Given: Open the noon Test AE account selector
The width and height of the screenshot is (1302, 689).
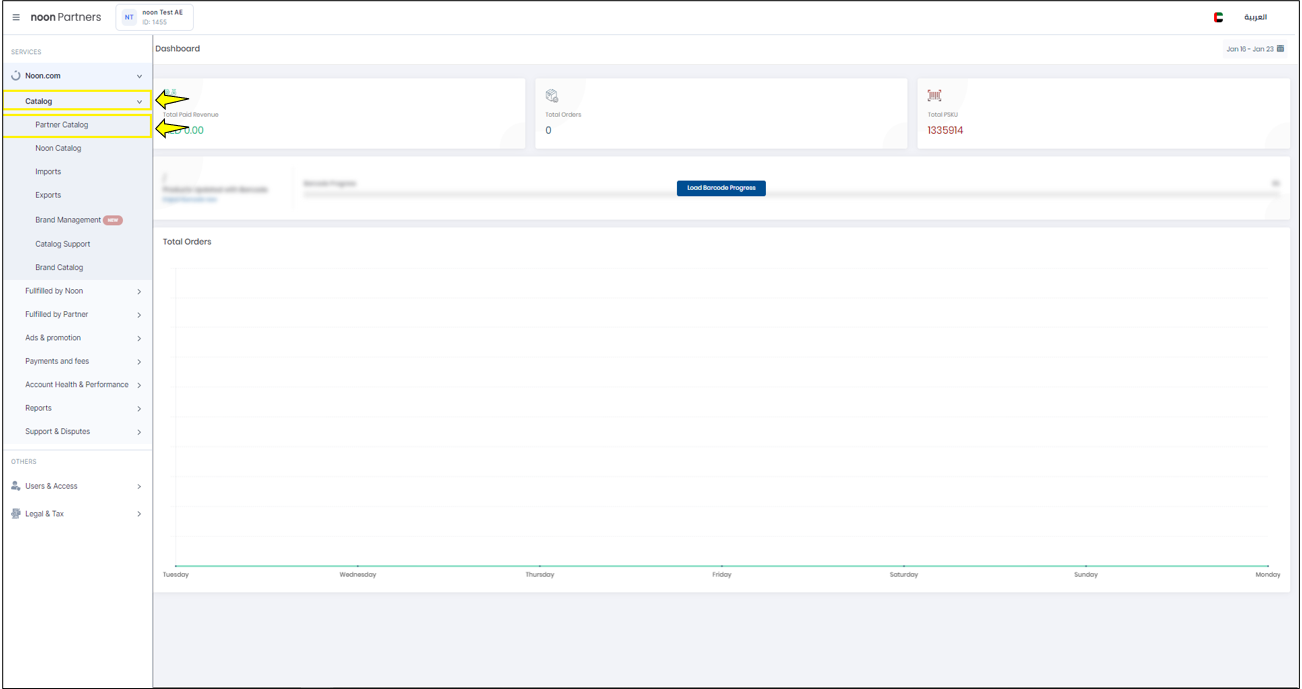Looking at the screenshot, I should coord(162,17).
